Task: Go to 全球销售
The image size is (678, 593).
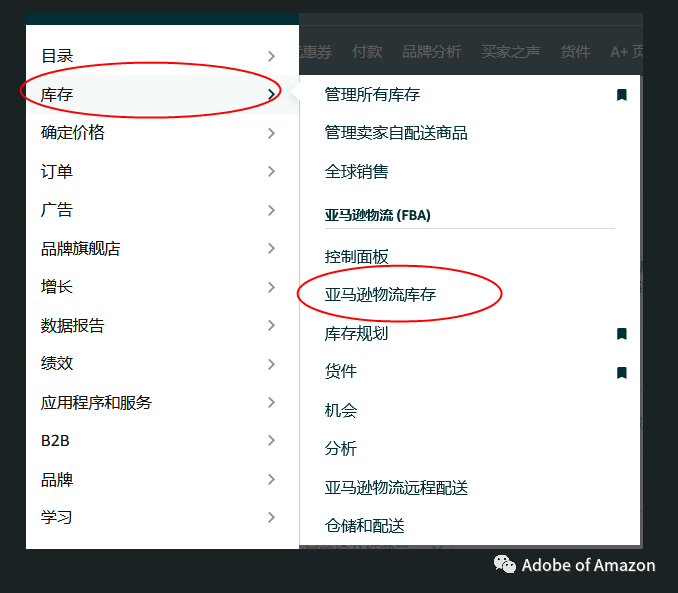Action: pyautogui.click(x=356, y=172)
